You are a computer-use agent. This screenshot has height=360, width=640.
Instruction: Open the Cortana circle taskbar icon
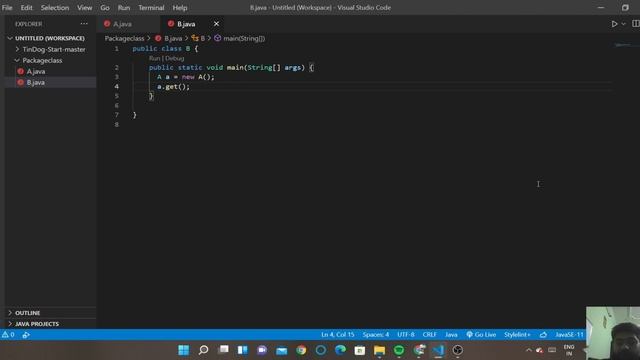tap(321, 350)
